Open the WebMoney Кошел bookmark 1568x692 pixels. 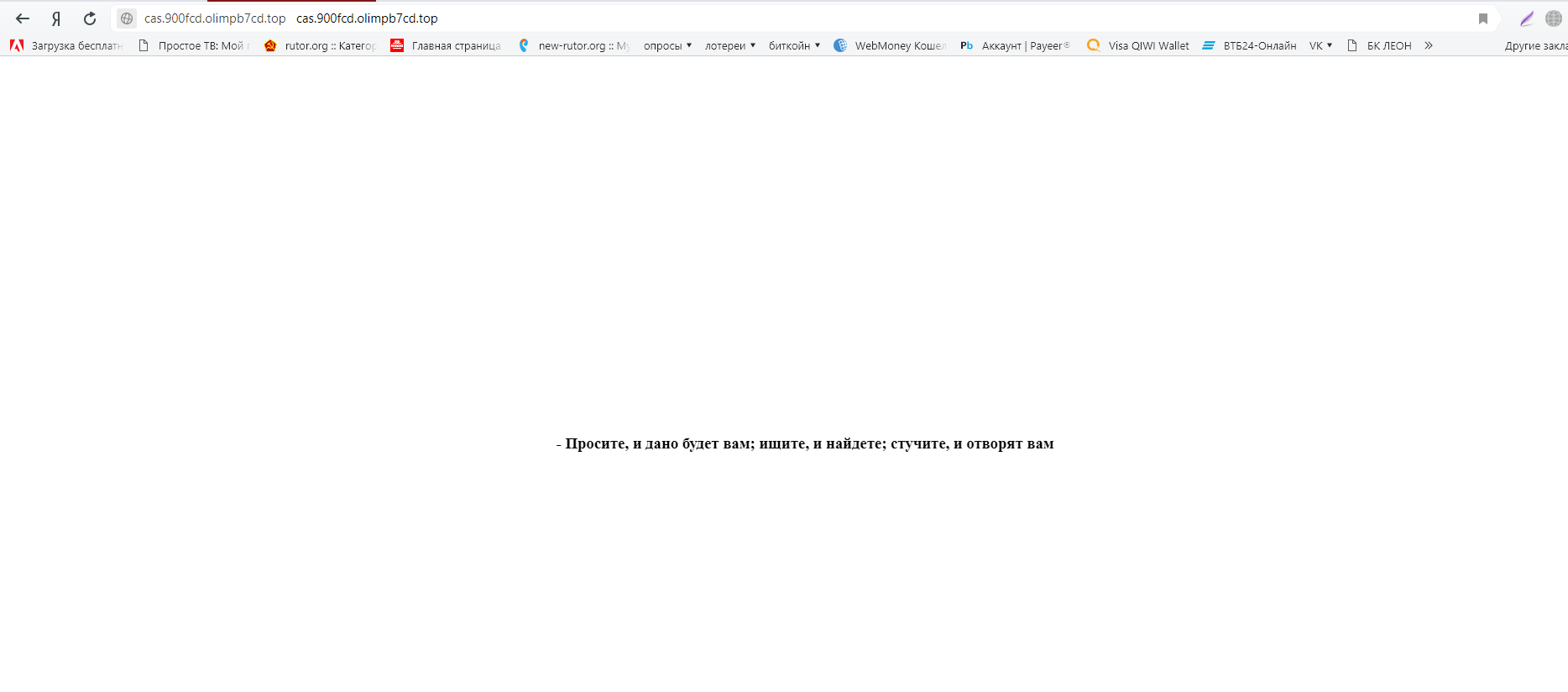pyautogui.click(x=890, y=45)
